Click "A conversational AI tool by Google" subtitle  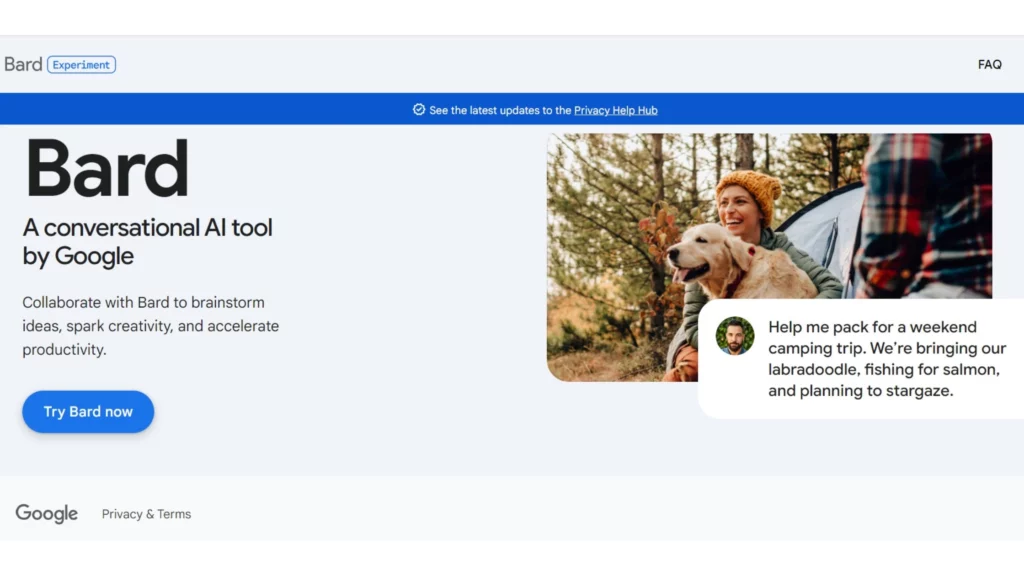tap(148, 242)
